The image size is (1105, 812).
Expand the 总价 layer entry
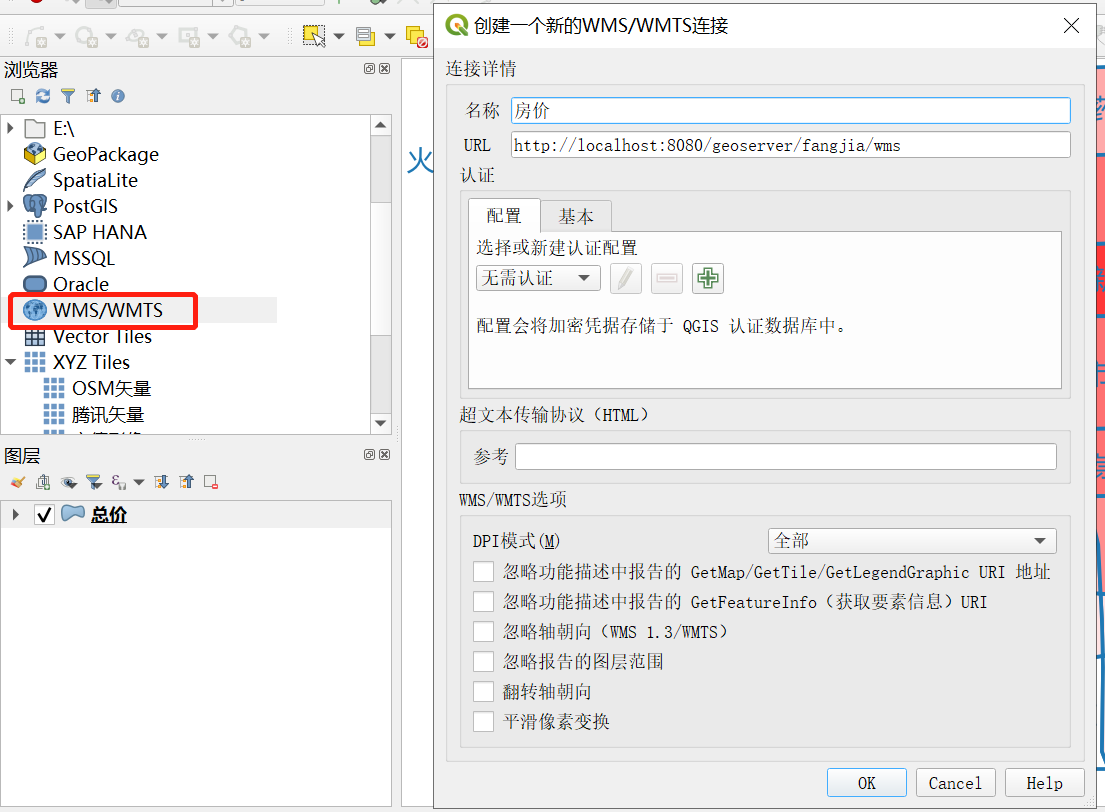(15, 513)
